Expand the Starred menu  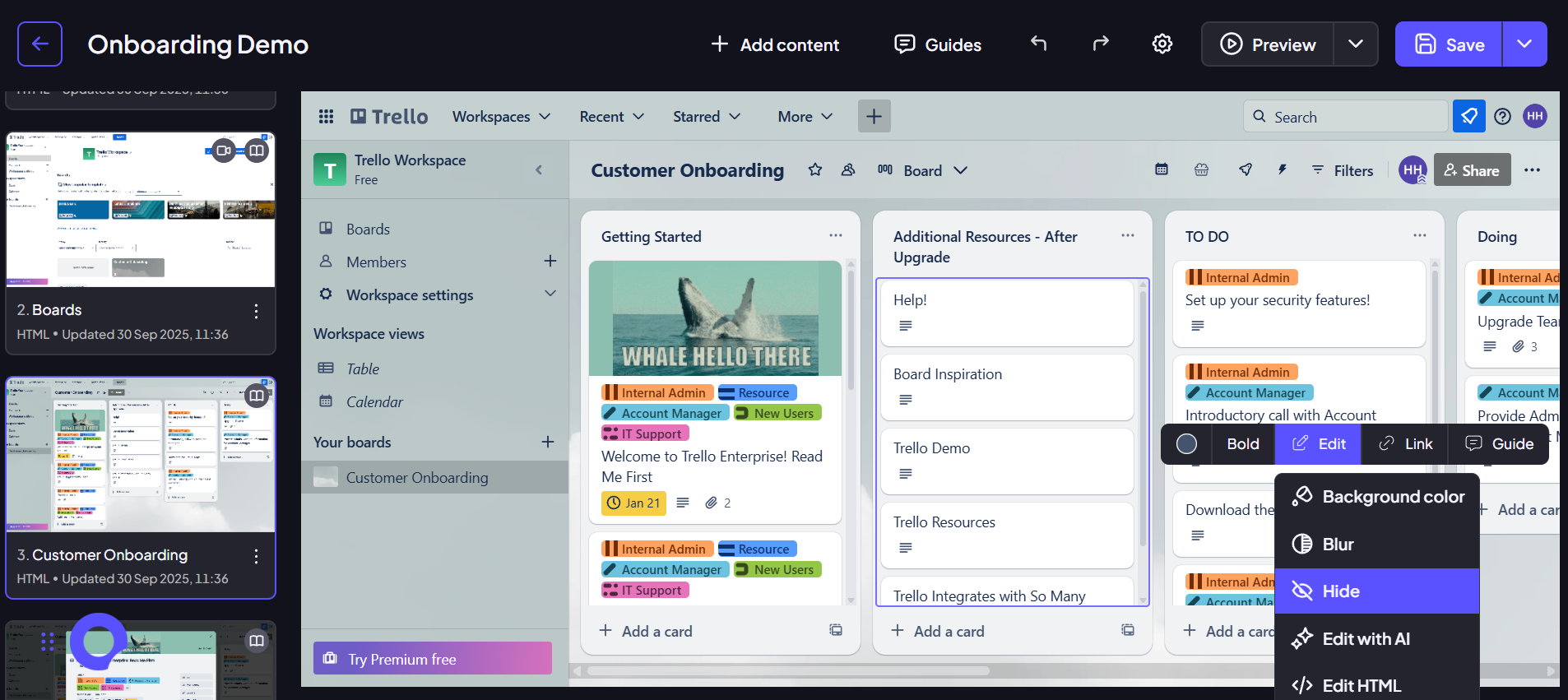click(x=707, y=117)
